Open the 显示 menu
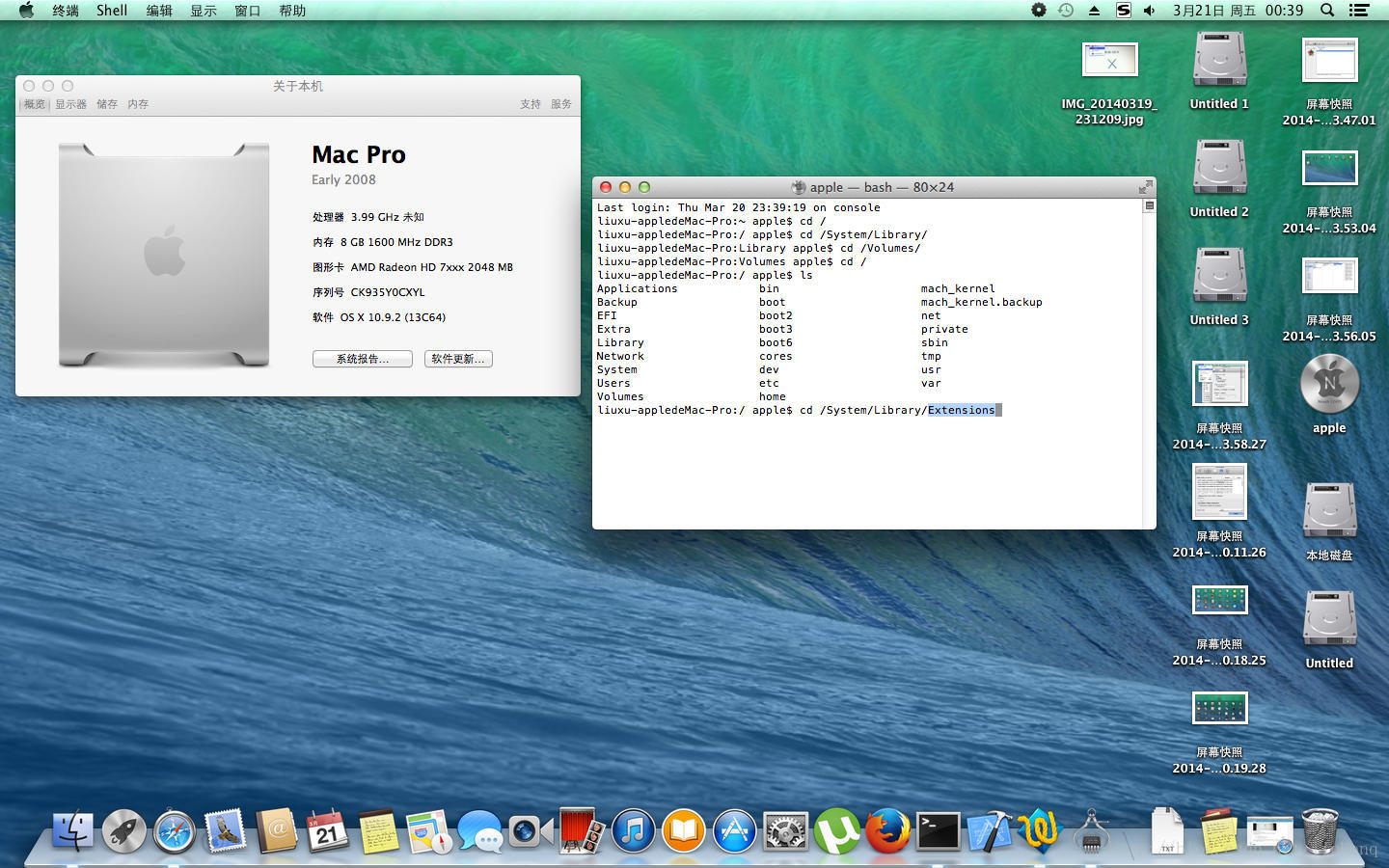This screenshot has width=1389, height=868. (x=204, y=11)
